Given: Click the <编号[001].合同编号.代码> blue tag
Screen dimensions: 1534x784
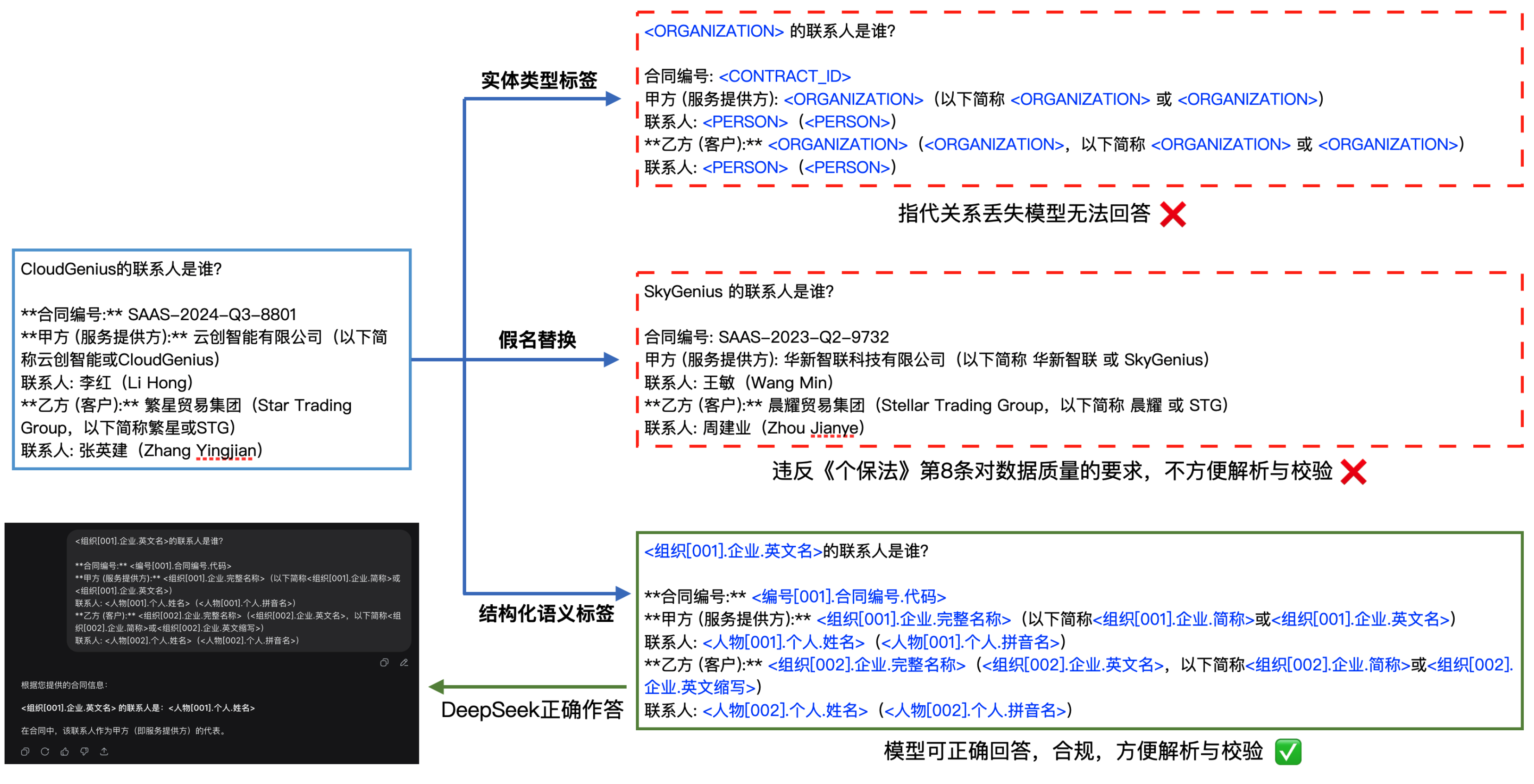Looking at the screenshot, I should coord(849,596).
